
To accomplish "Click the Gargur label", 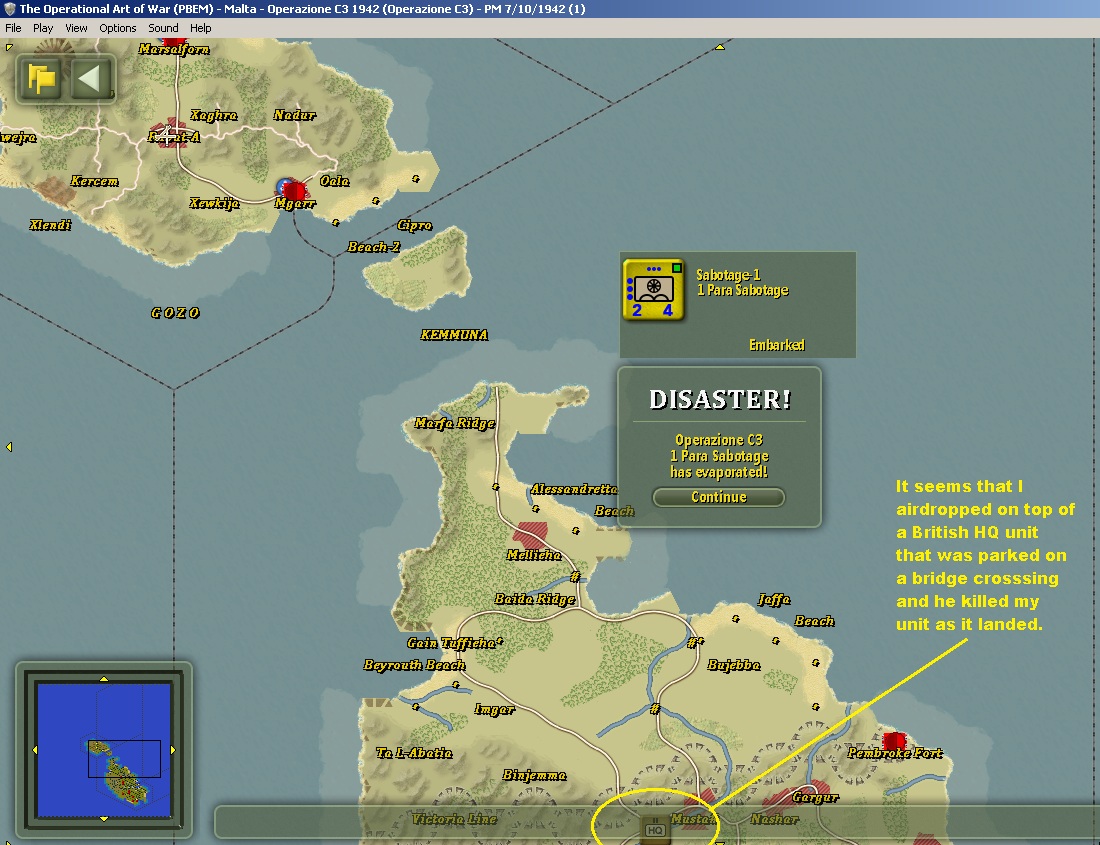I will (815, 797).
